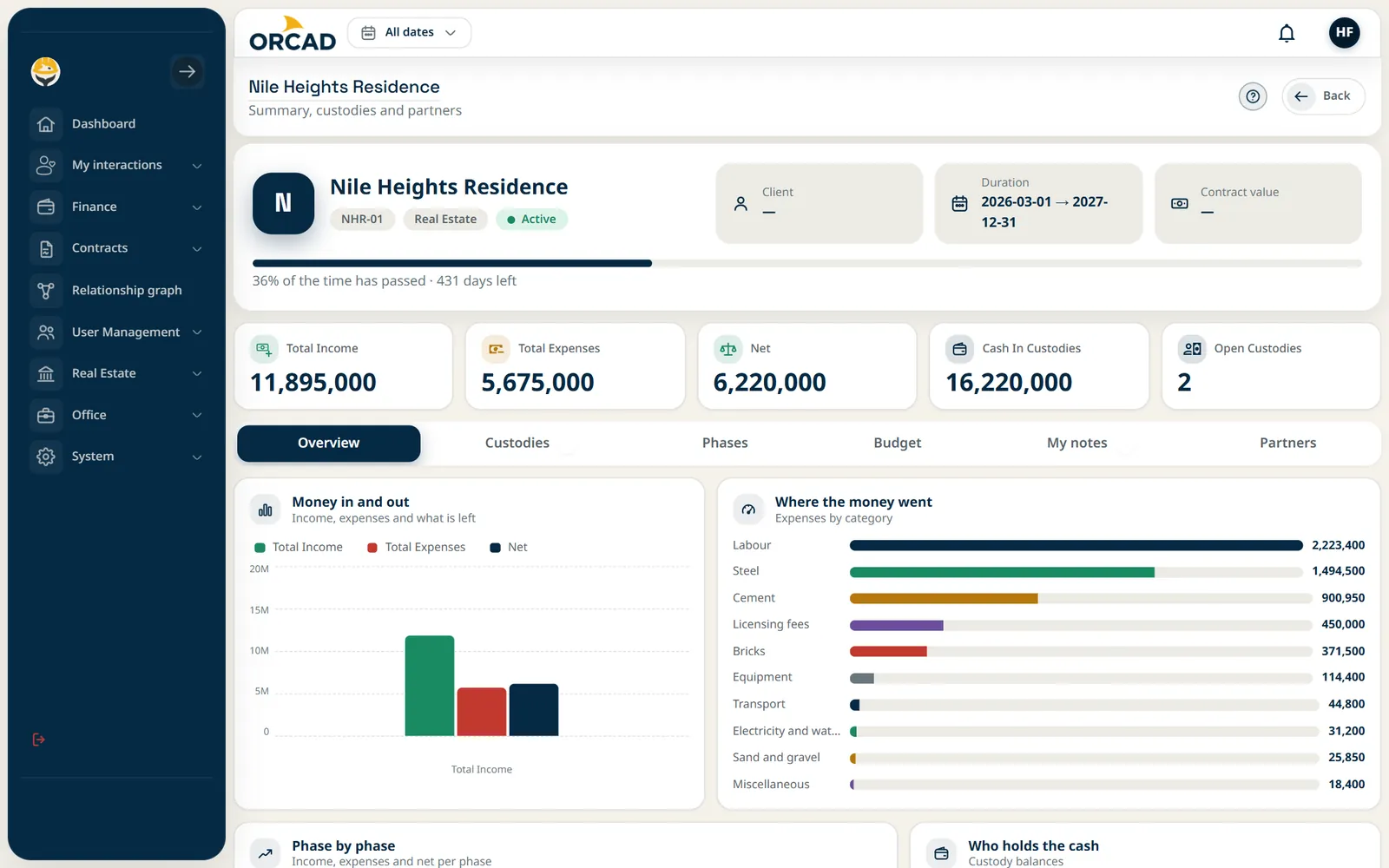Click the red logout icon in sidebar
This screenshot has height=868, width=1389.
click(x=38, y=740)
